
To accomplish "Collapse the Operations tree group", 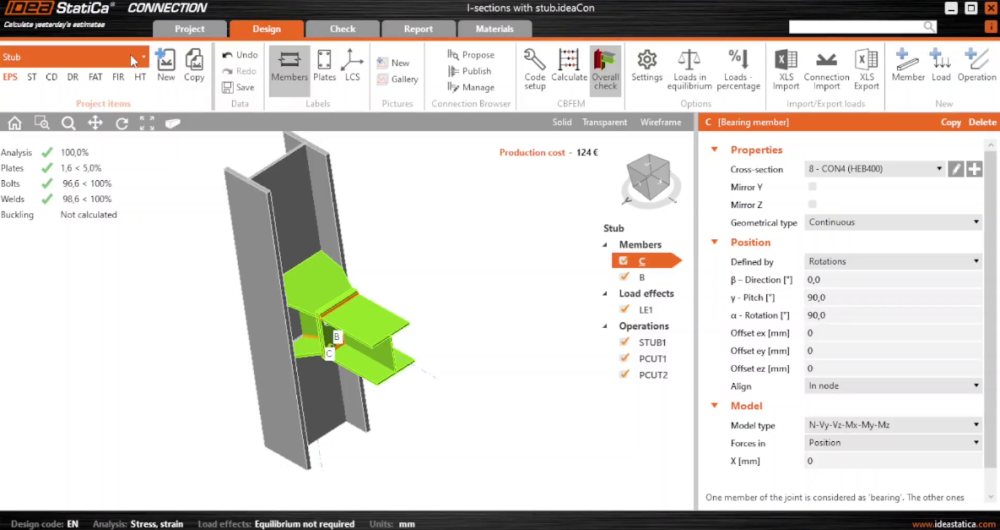I will click(605, 326).
